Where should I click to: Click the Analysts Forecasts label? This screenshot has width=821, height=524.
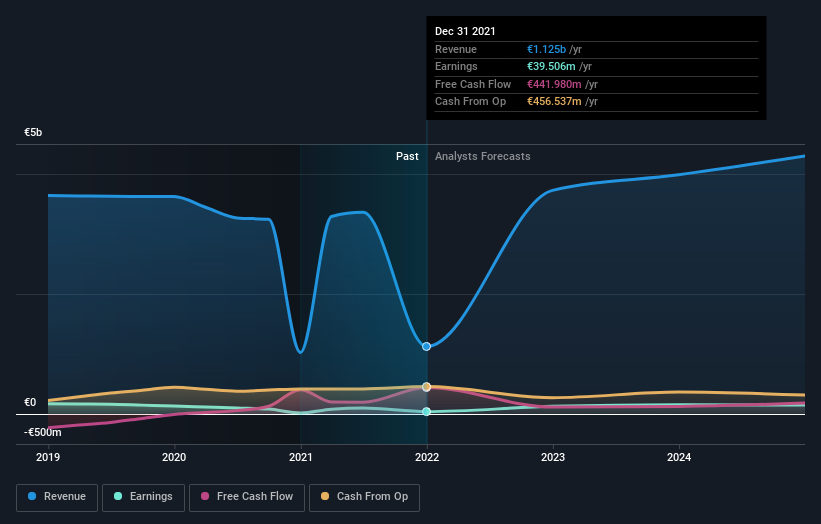click(x=483, y=157)
